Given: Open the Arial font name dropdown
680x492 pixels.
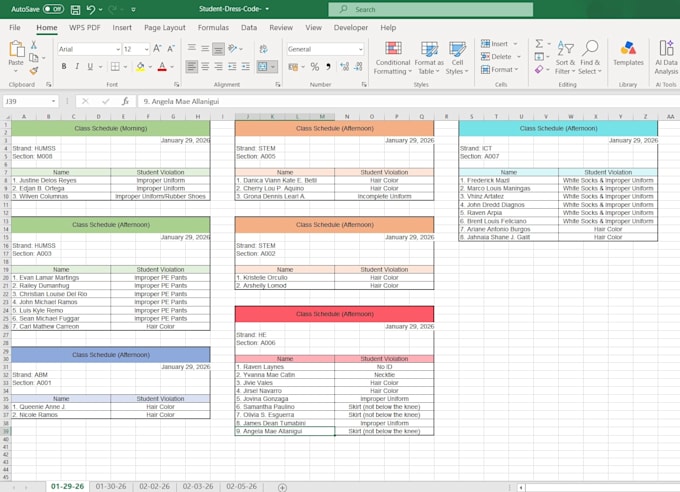Looking at the screenshot, I should (x=118, y=49).
